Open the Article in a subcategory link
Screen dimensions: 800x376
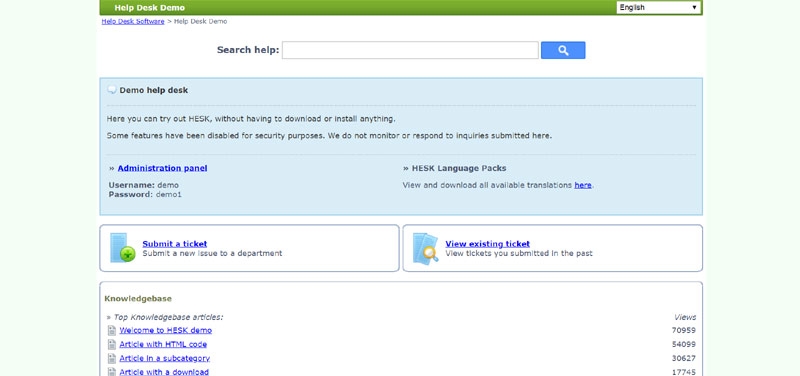click(x=164, y=358)
